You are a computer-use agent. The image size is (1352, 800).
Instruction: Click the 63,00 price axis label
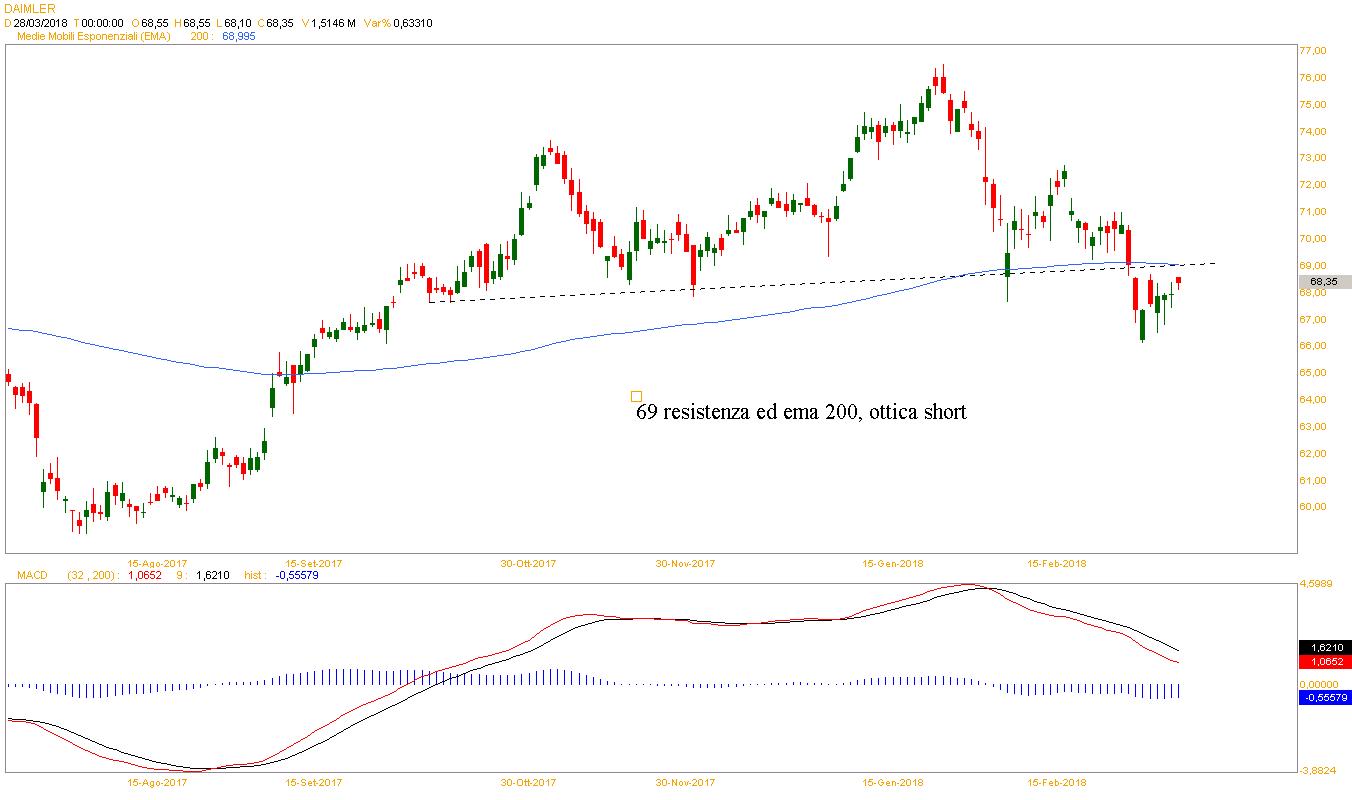click(1312, 427)
